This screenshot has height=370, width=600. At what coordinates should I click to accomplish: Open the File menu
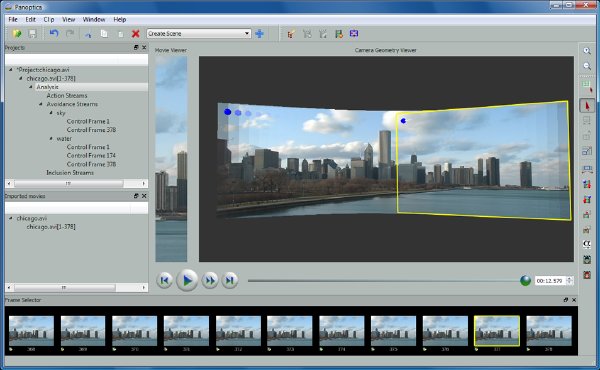13,20
